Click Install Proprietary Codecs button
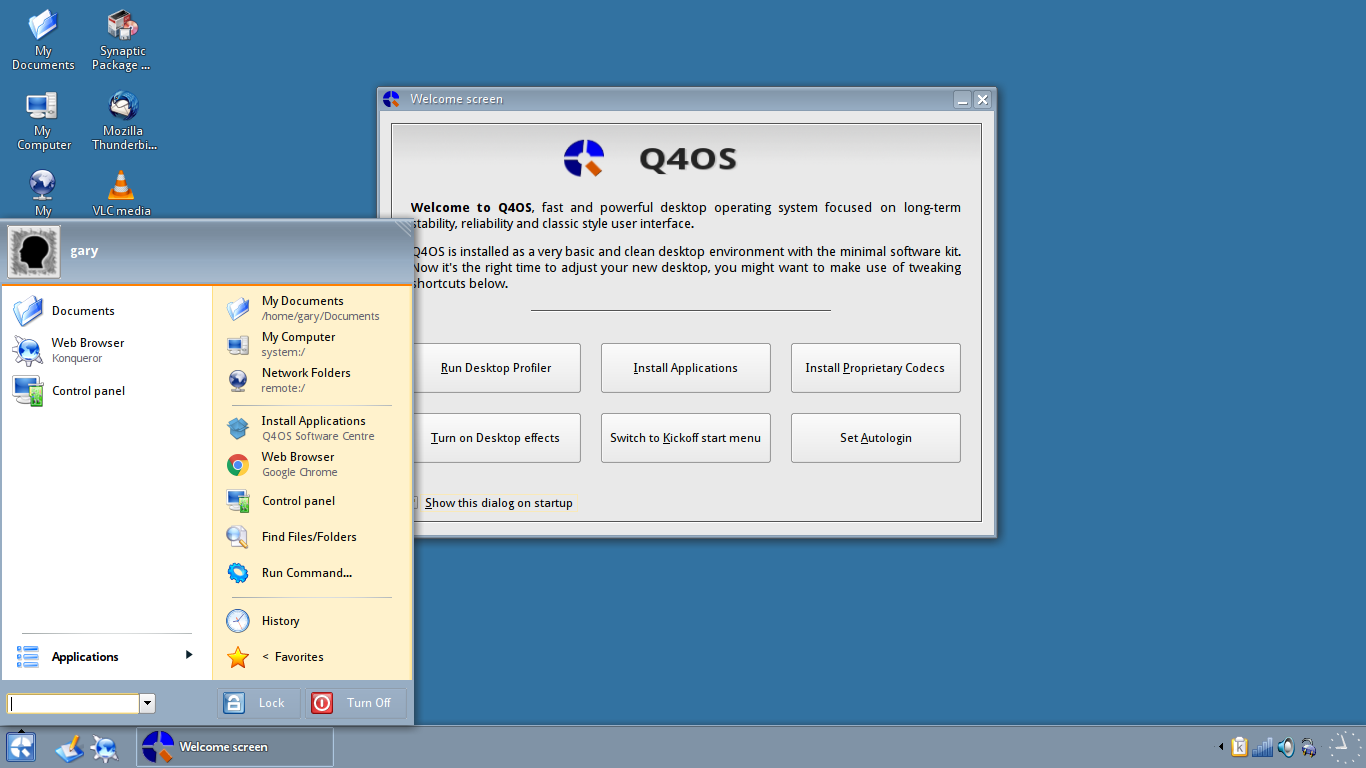The height and width of the screenshot is (768, 1366). [876, 368]
